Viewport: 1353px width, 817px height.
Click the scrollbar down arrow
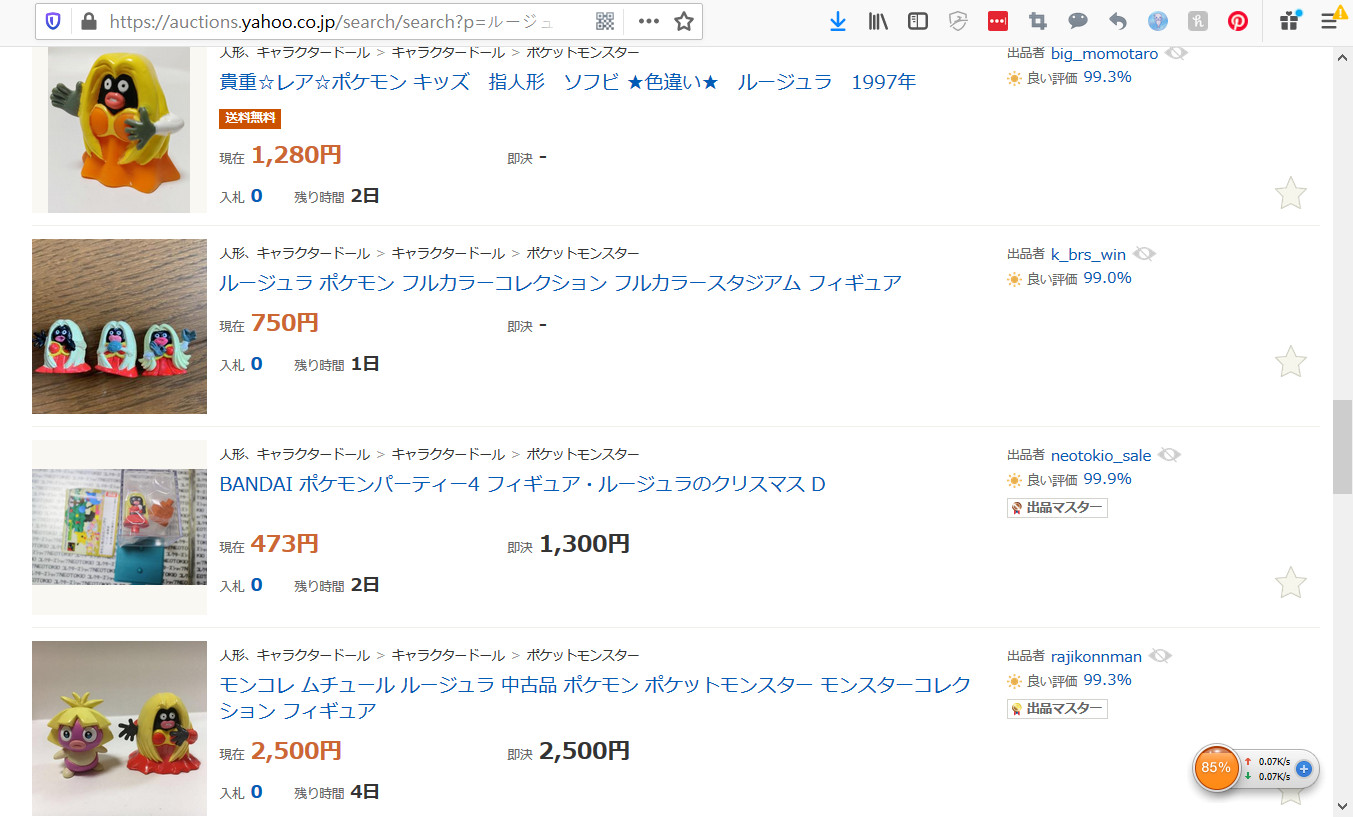point(1342,806)
